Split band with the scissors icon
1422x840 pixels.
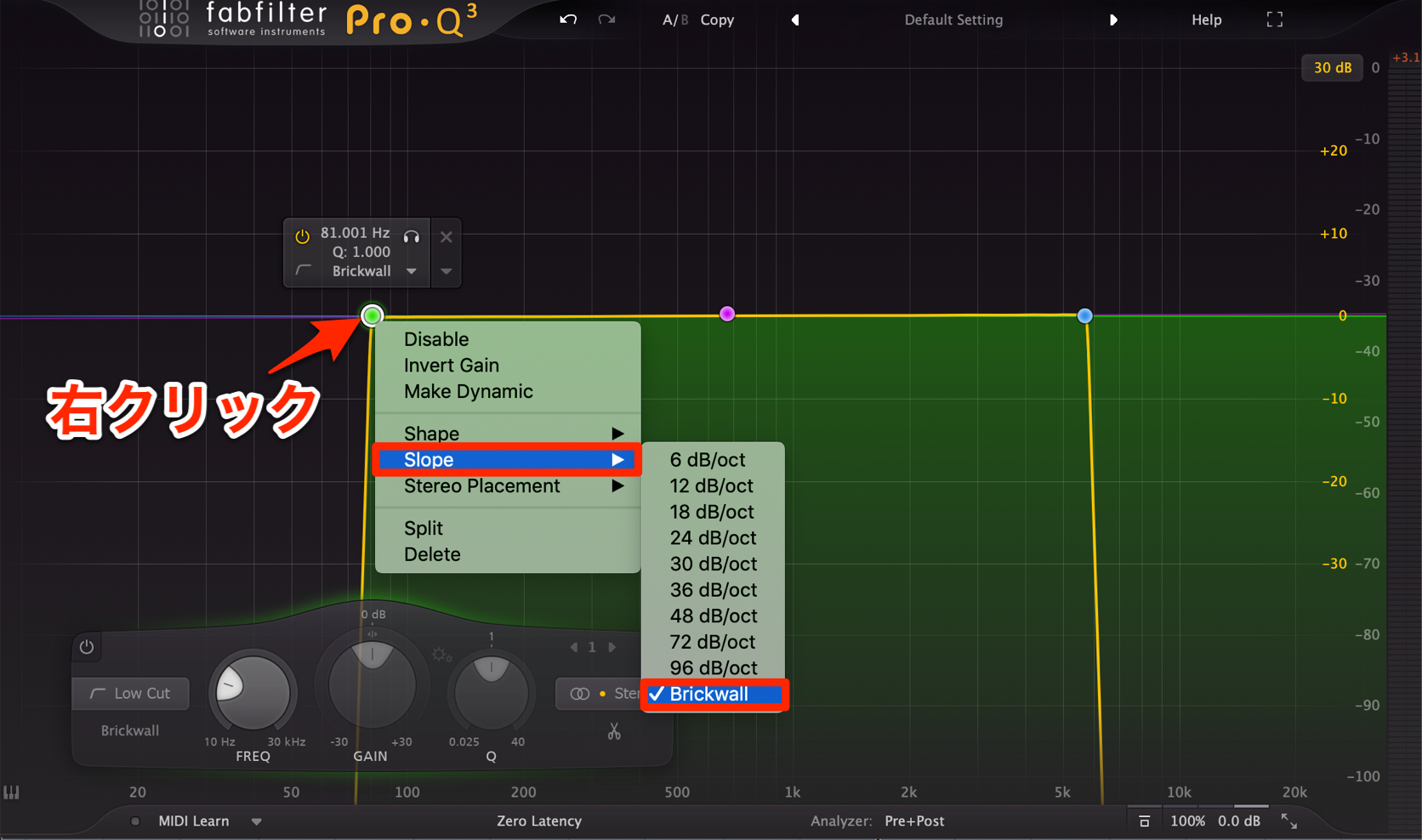point(614,731)
